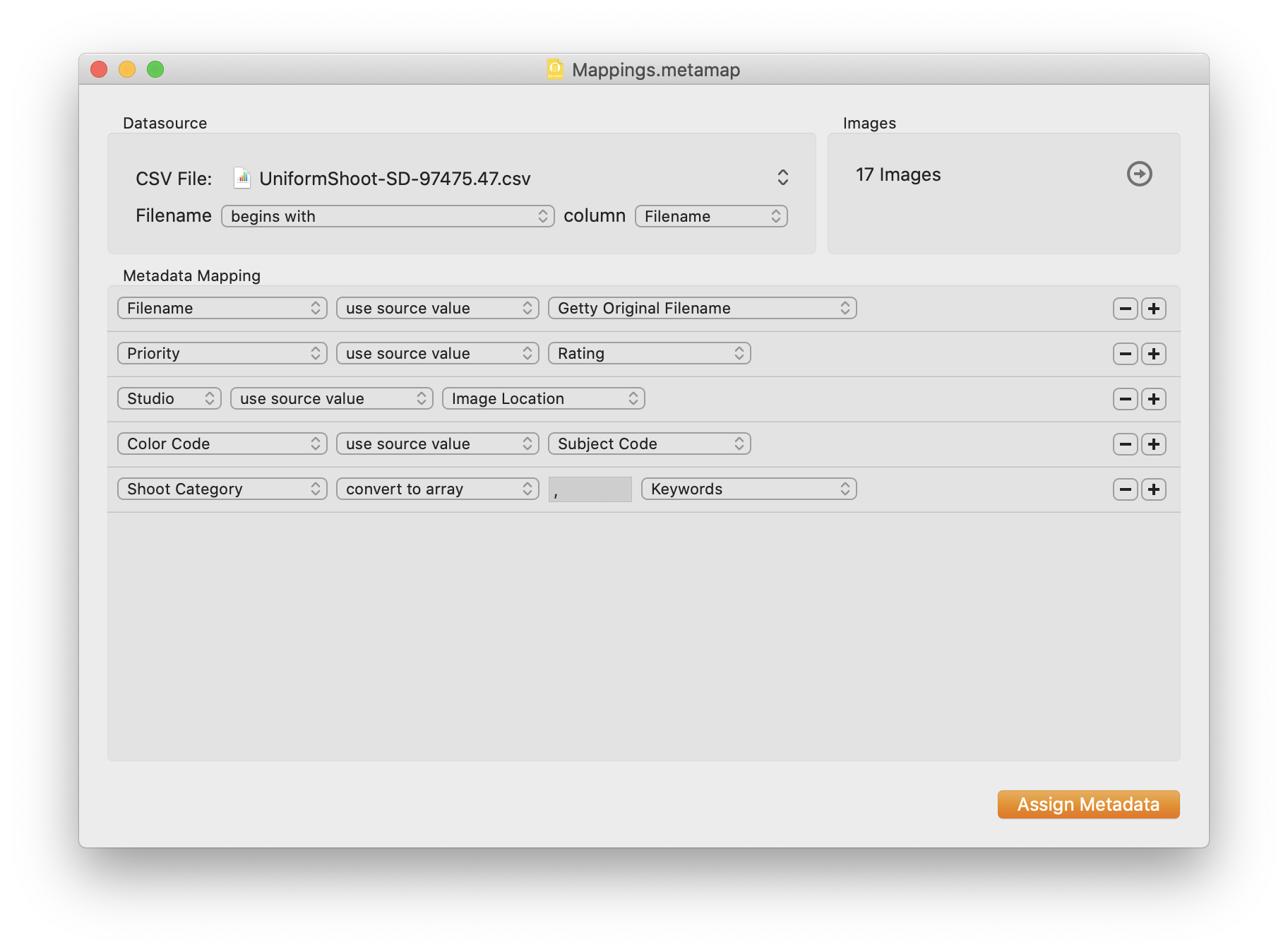Add a row after the Studio mapping
This screenshot has height=952, width=1288.
click(x=1154, y=399)
